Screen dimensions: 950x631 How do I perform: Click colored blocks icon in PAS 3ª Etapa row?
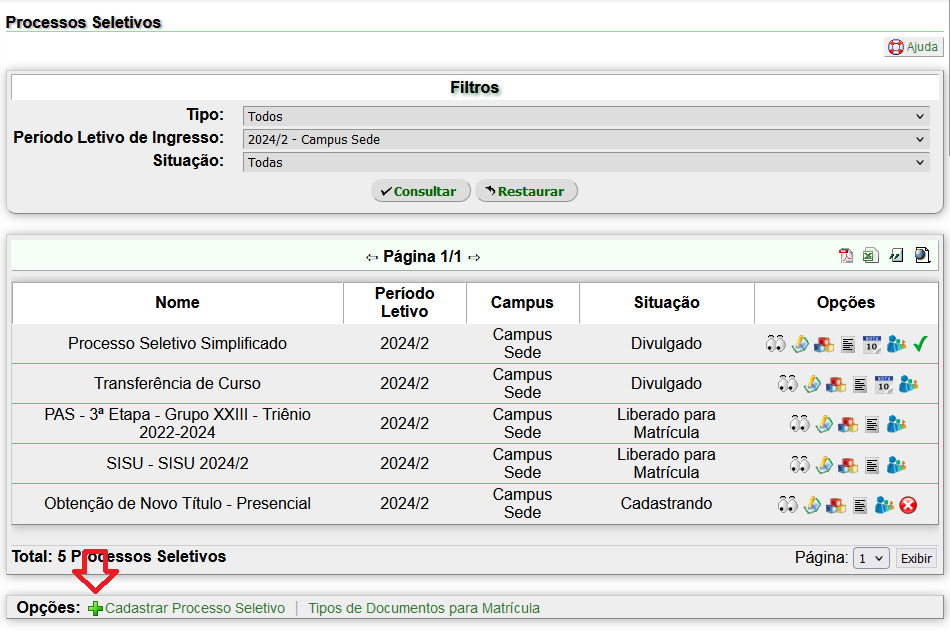pyautogui.click(x=848, y=424)
